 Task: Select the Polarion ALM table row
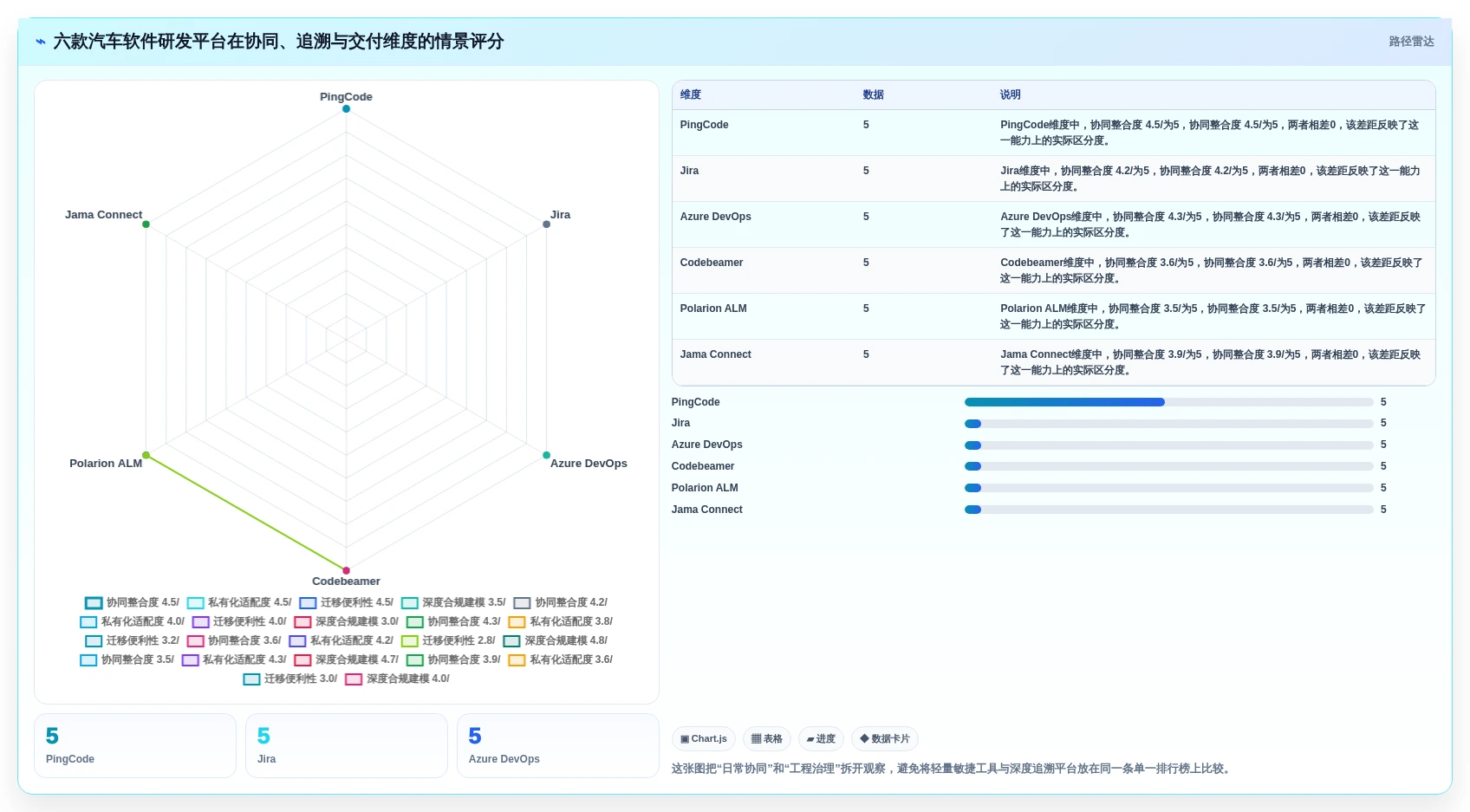(1053, 316)
